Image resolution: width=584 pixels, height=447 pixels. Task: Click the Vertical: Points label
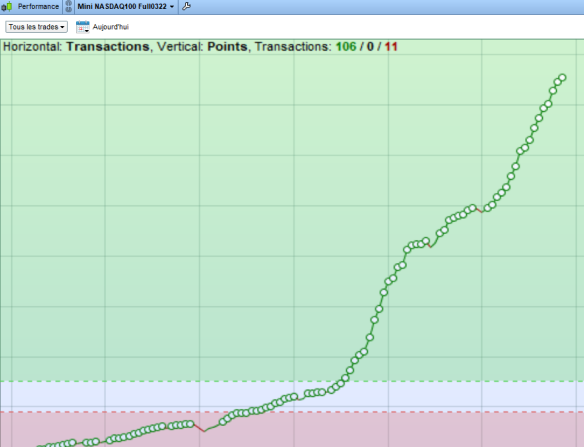pyautogui.click(x=202, y=47)
